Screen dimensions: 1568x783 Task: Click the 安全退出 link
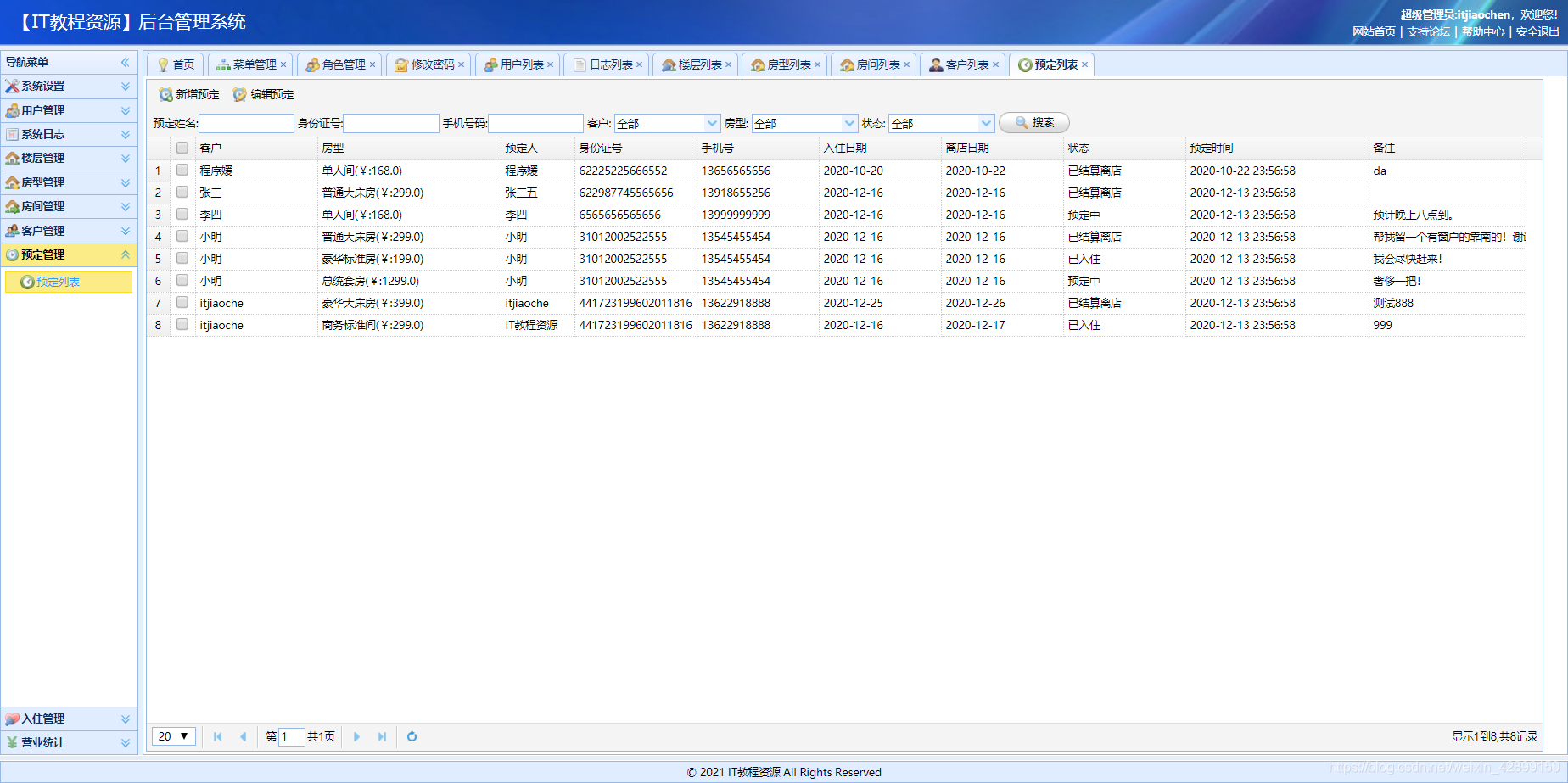tap(1537, 31)
